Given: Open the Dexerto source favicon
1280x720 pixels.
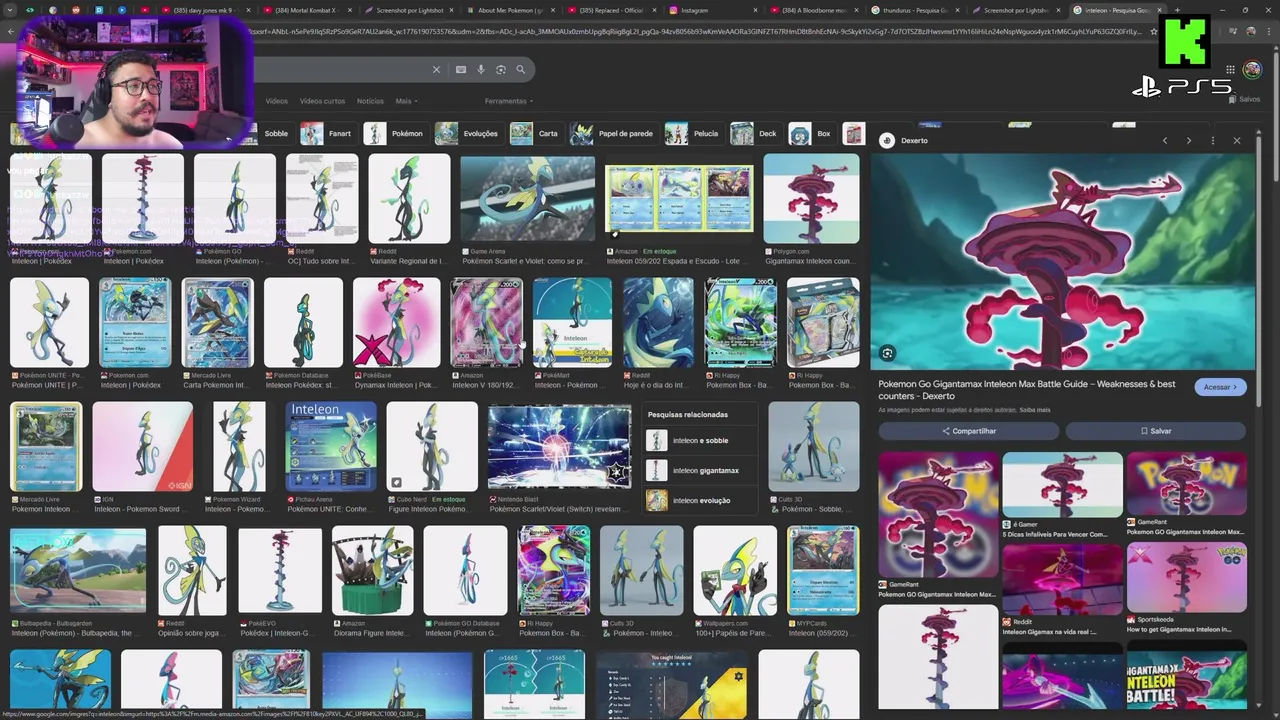Looking at the screenshot, I should 886,141.
